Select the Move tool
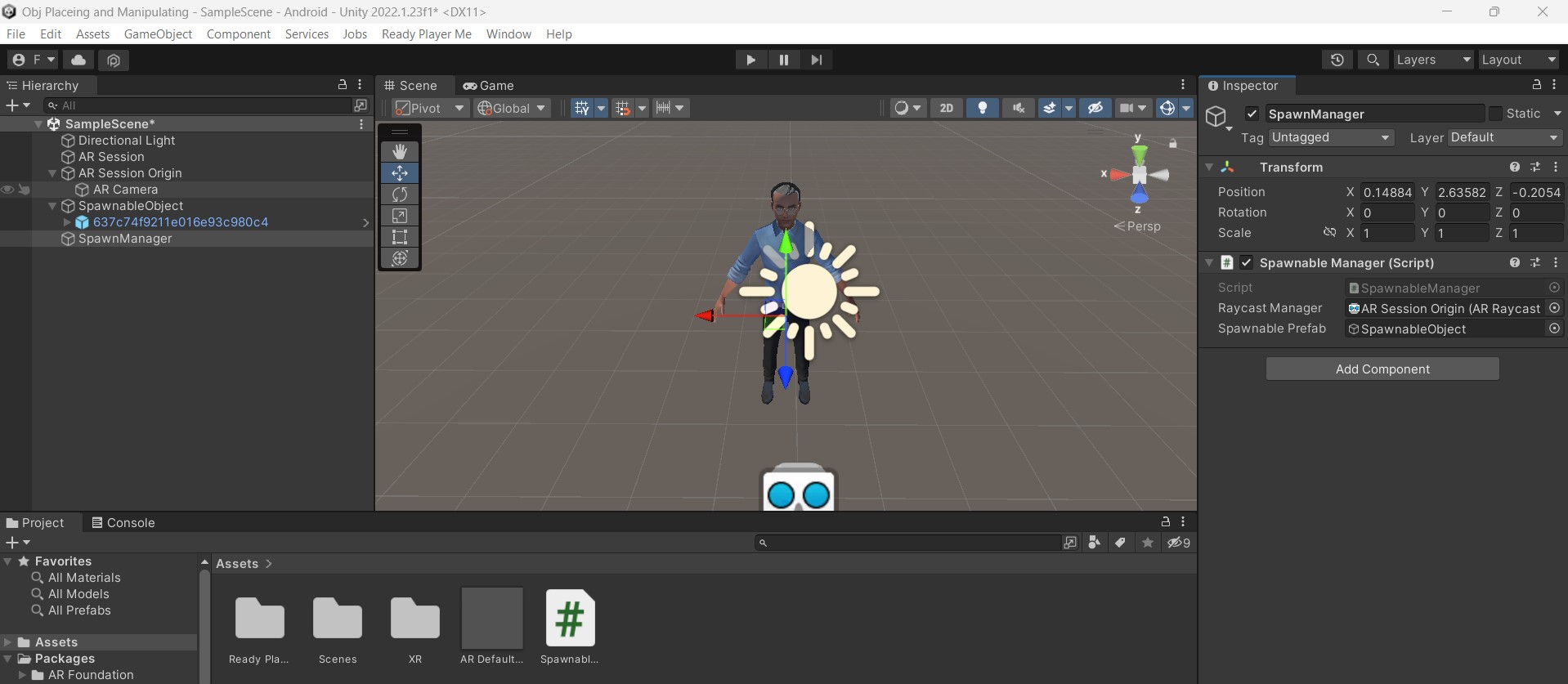The image size is (1568, 684). click(x=400, y=173)
